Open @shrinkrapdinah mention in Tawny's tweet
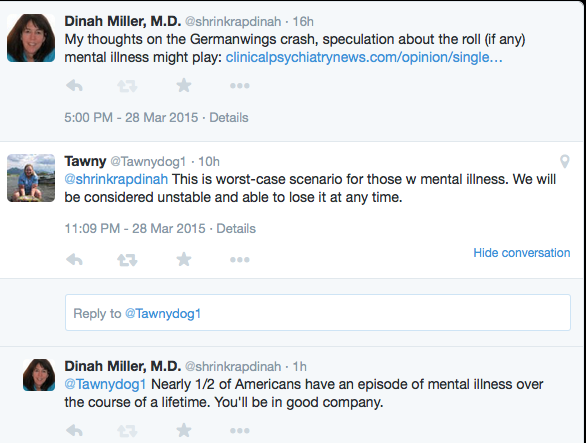The height and width of the screenshot is (443, 586). (116, 179)
